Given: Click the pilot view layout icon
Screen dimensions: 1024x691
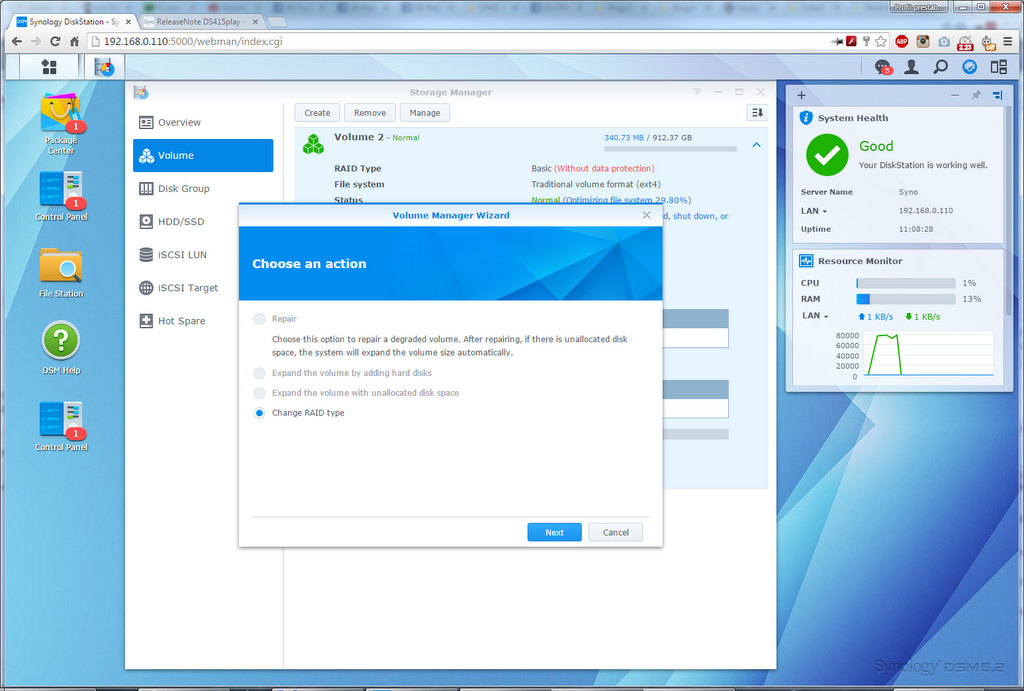Looking at the screenshot, I should [999, 67].
